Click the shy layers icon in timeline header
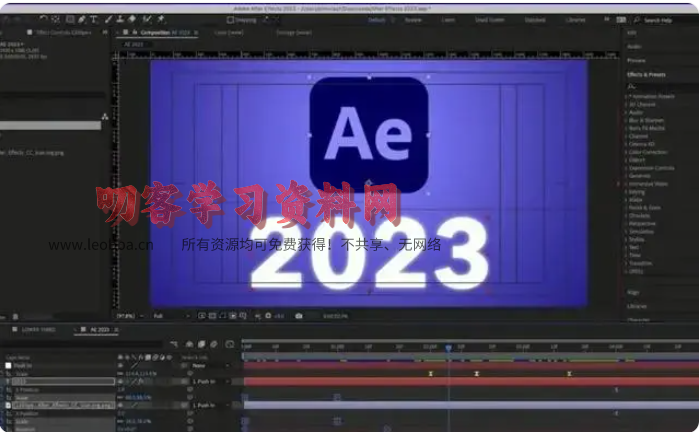The width and height of the screenshot is (699, 432). (x=189, y=344)
